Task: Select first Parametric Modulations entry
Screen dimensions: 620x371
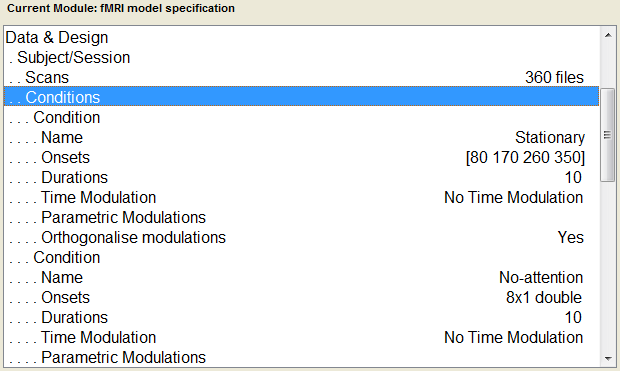Action: [302, 217]
